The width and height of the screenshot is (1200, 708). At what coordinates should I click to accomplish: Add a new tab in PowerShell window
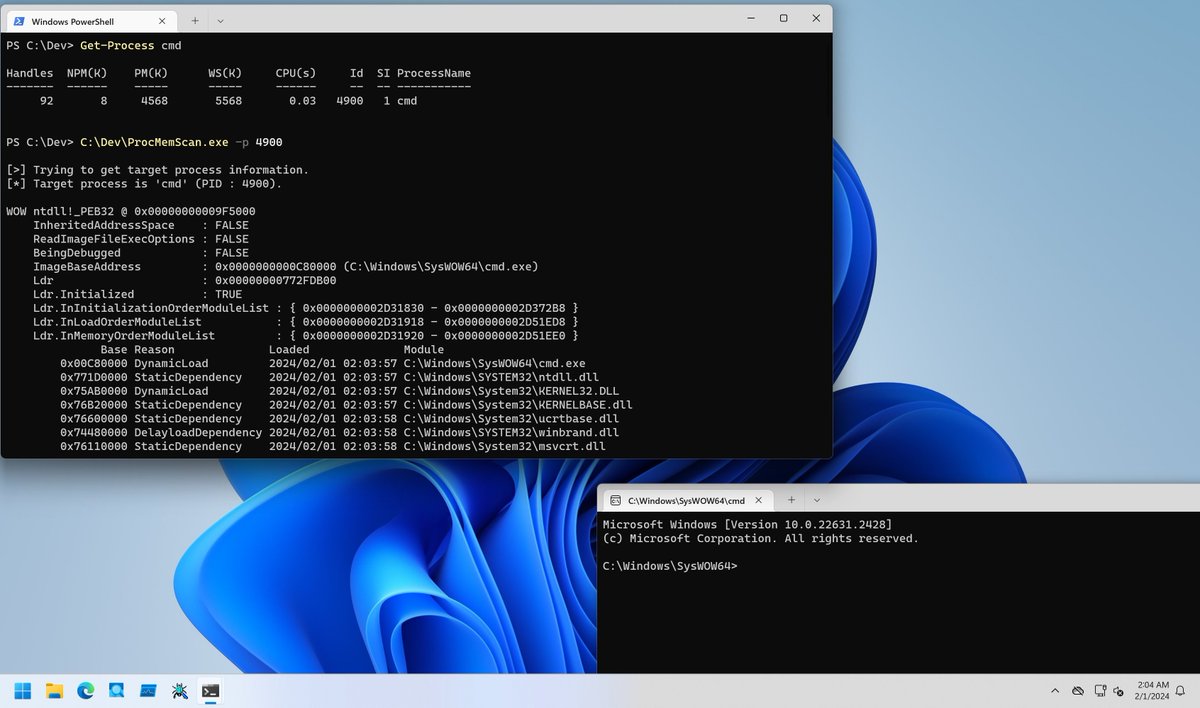pyautogui.click(x=195, y=20)
